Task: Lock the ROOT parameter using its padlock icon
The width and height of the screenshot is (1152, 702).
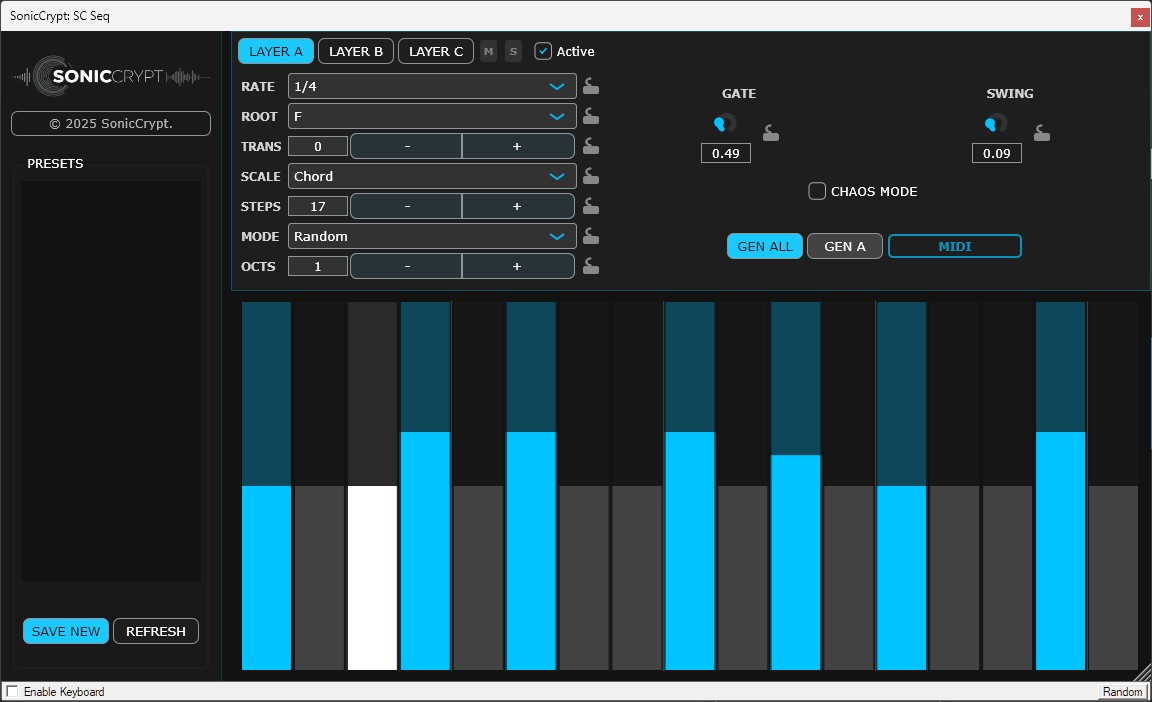Action: click(x=590, y=116)
